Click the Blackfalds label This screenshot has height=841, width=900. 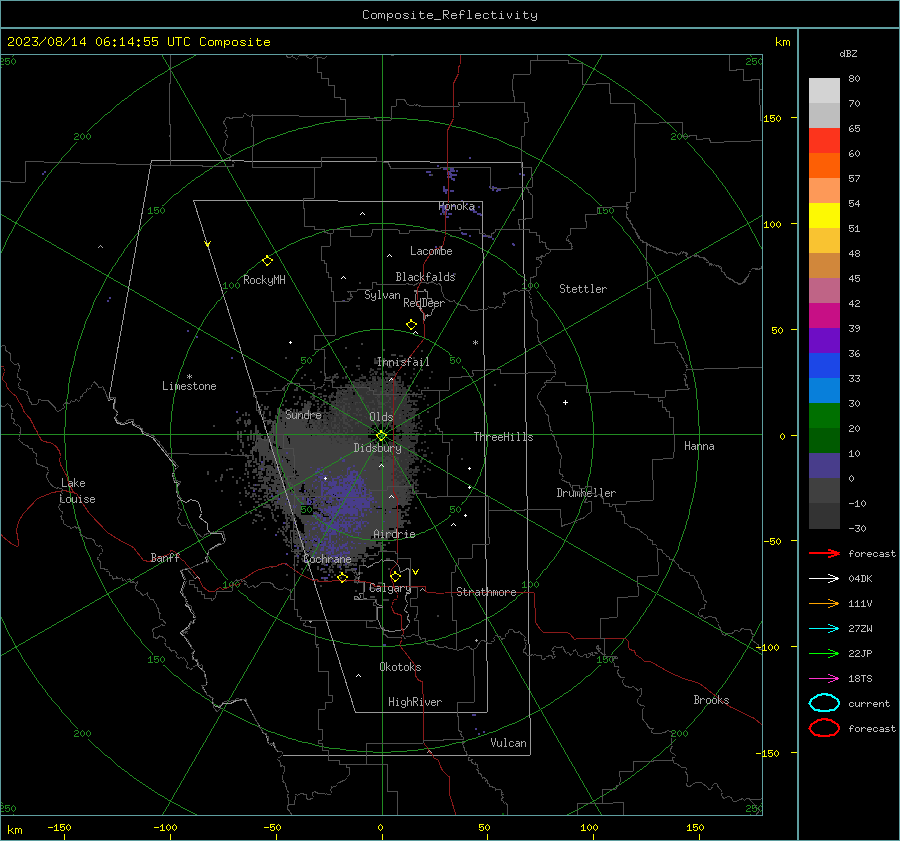tap(425, 277)
